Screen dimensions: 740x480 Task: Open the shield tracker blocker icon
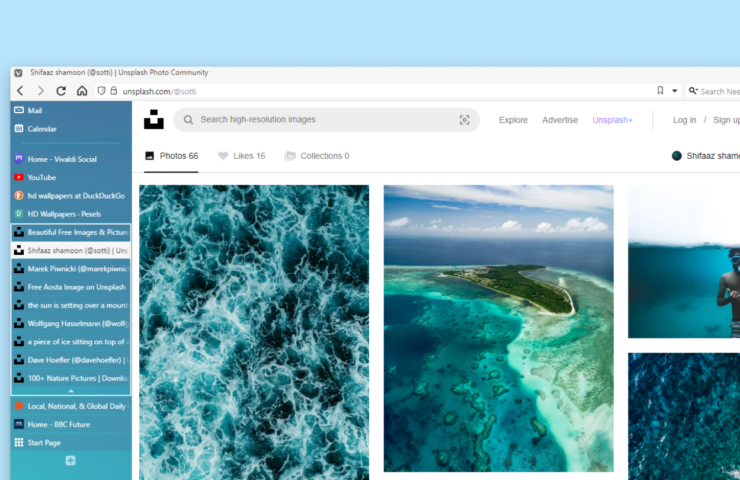[101, 91]
